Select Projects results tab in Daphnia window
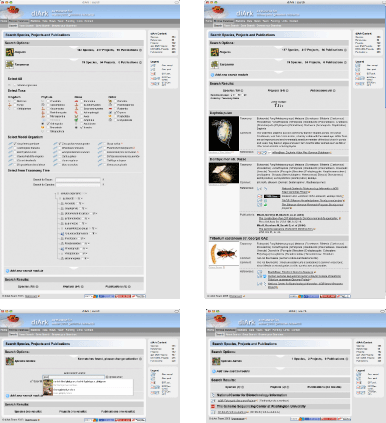The image size is (386, 423). 278,90
